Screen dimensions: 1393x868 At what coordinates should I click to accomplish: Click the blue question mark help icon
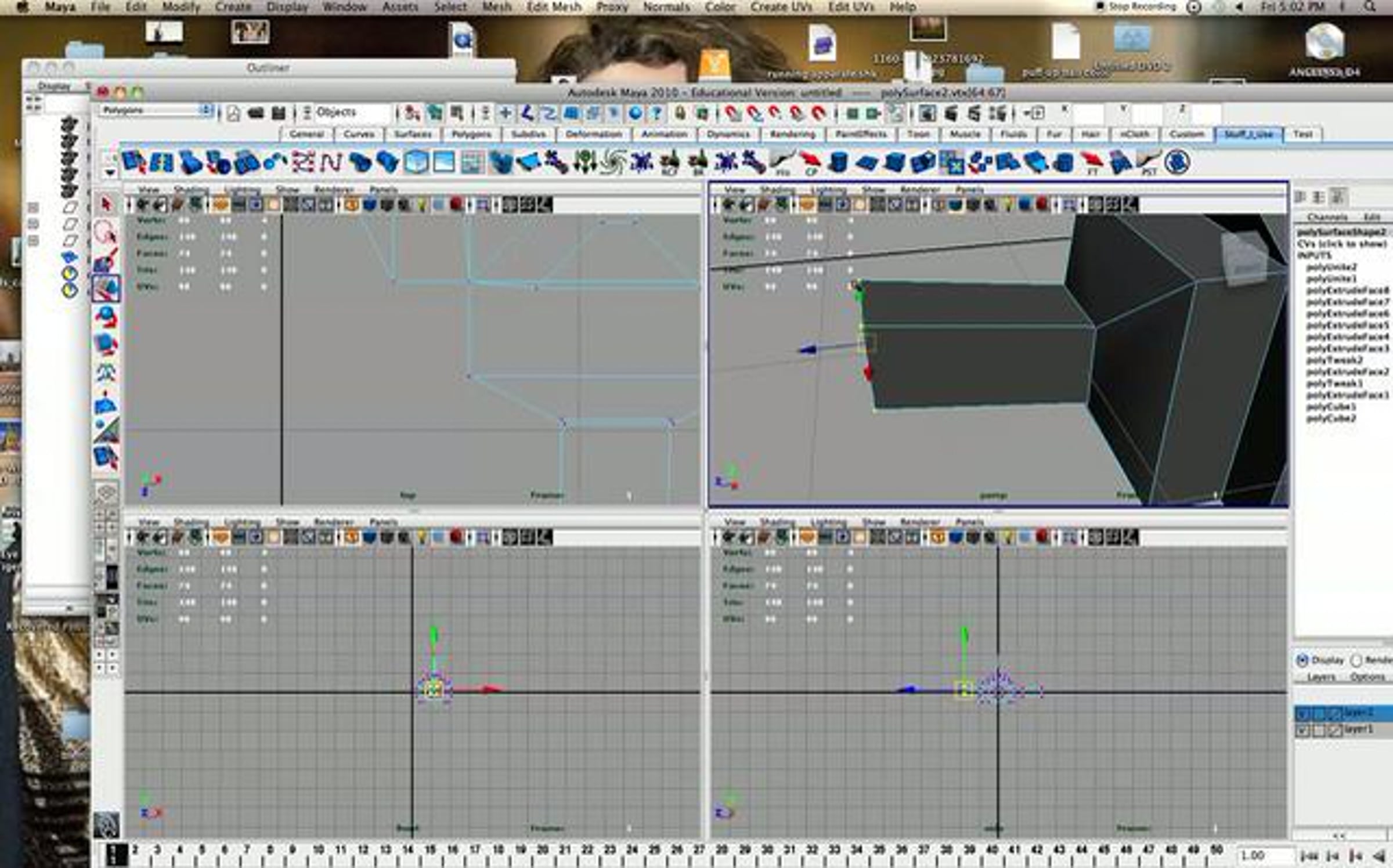pos(656,113)
